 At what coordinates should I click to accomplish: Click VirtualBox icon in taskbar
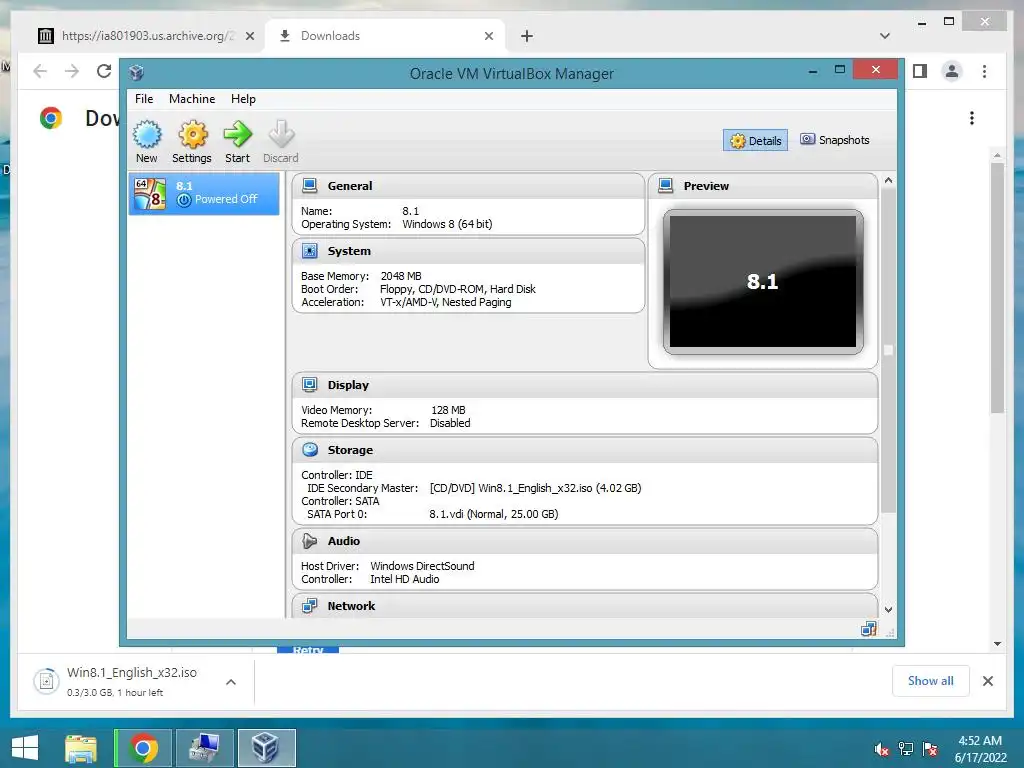[266, 748]
